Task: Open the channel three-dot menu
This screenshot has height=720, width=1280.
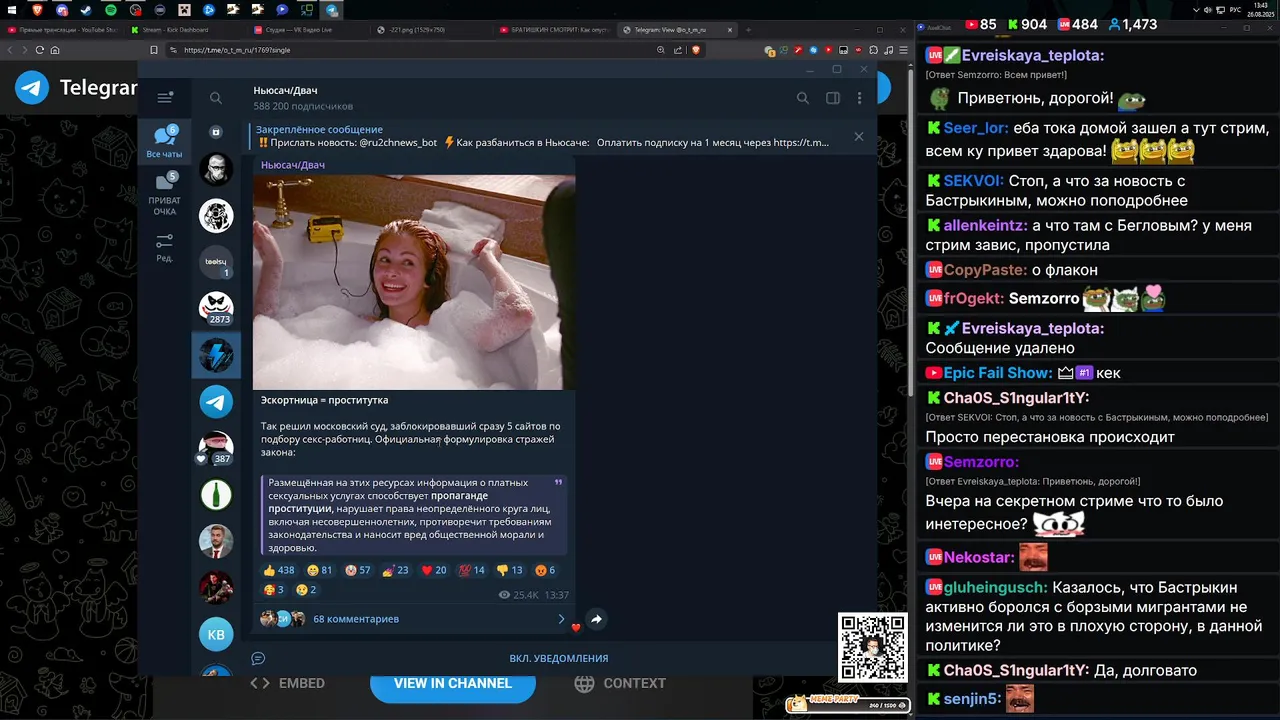Action: point(859,98)
